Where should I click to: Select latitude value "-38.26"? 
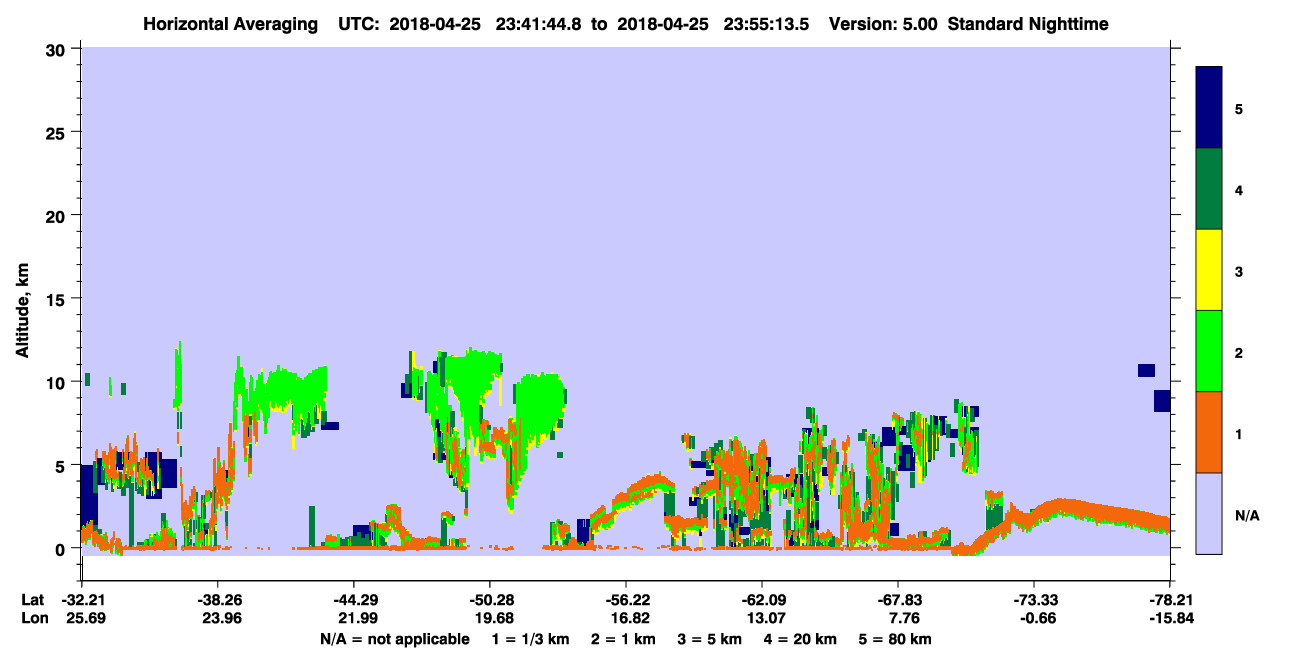[217, 600]
